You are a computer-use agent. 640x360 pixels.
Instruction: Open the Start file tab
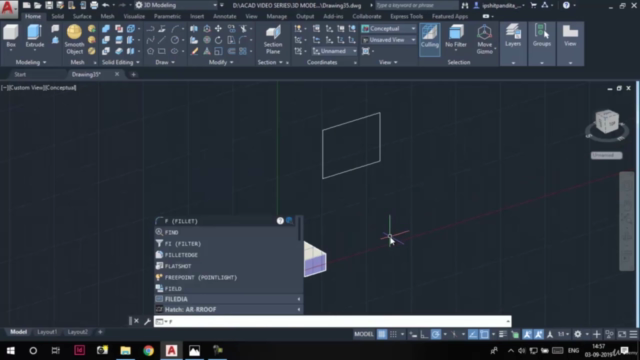click(20, 74)
